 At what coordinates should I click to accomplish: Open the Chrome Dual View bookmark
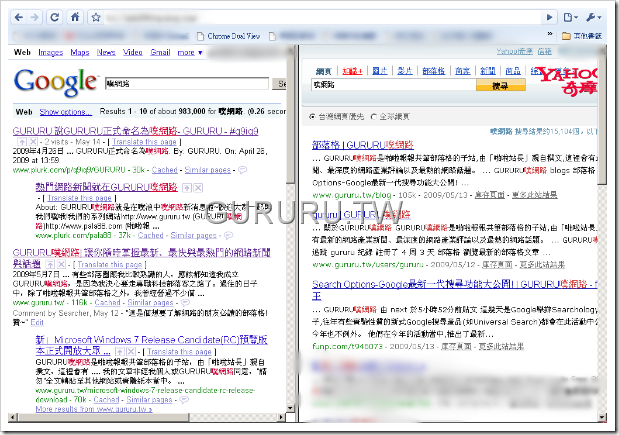pyautogui.click(x=229, y=36)
